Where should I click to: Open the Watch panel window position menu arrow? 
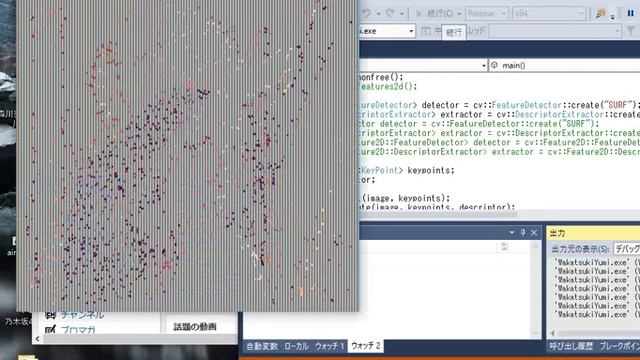click(x=512, y=233)
